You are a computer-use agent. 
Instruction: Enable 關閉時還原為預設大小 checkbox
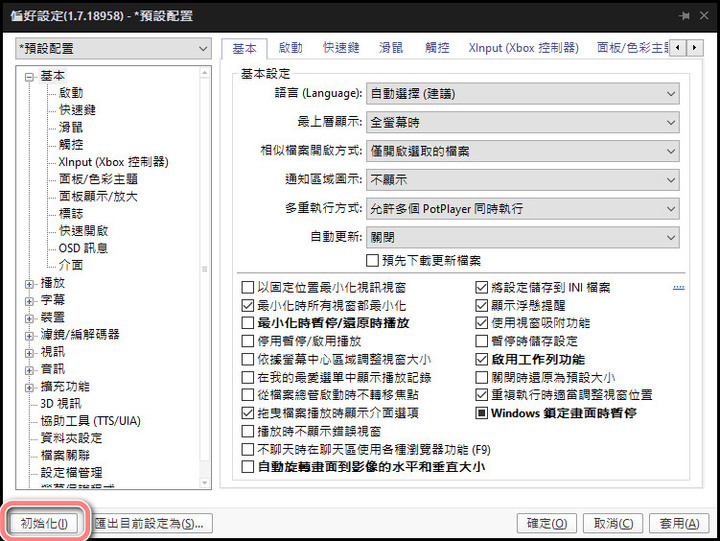coord(481,378)
